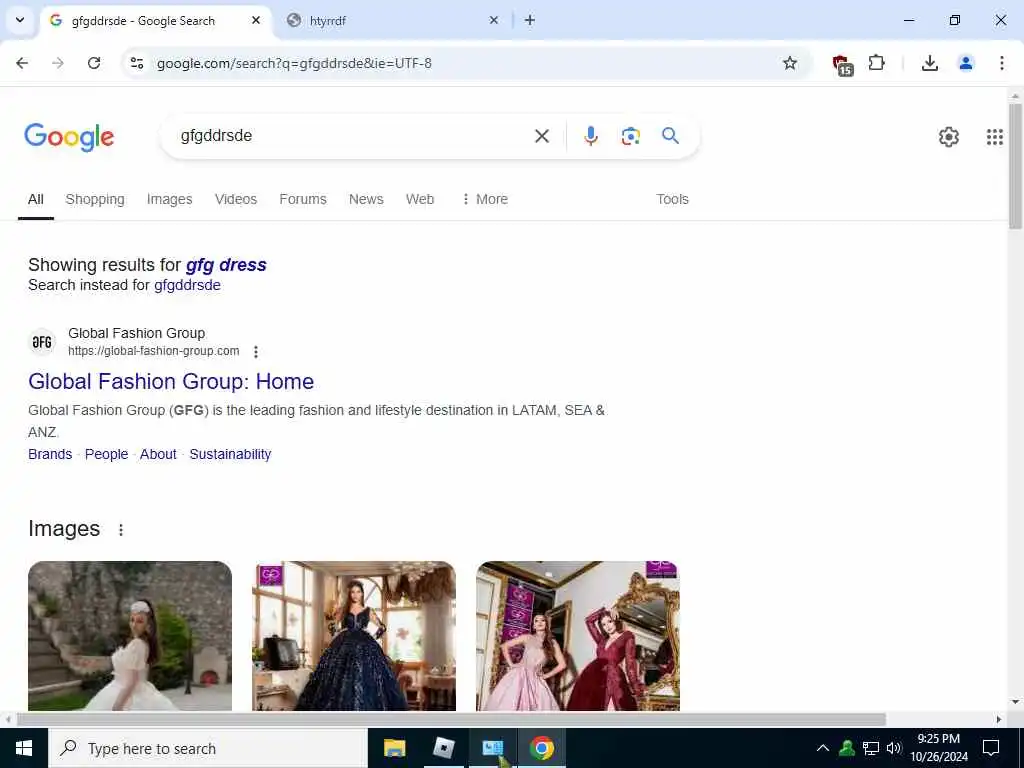1024x768 pixels.
Task: Open the About sitelink
Action: [x=158, y=455]
